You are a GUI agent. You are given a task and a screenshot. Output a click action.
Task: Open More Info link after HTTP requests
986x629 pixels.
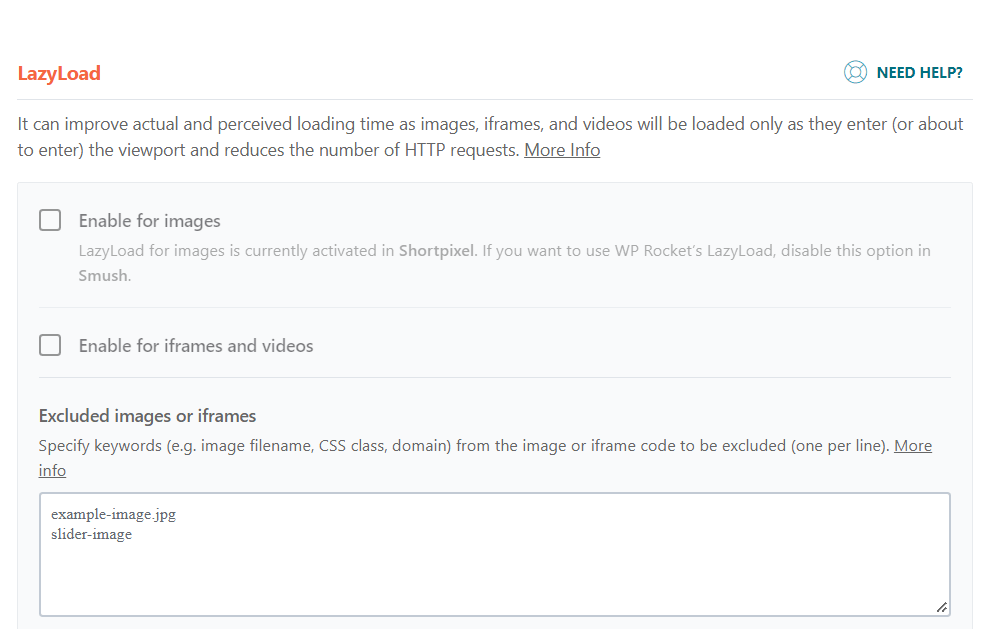click(562, 150)
